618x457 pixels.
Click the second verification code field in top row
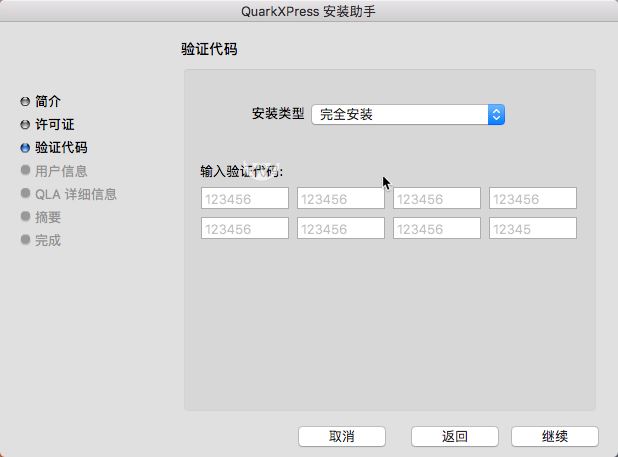tap(341, 198)
